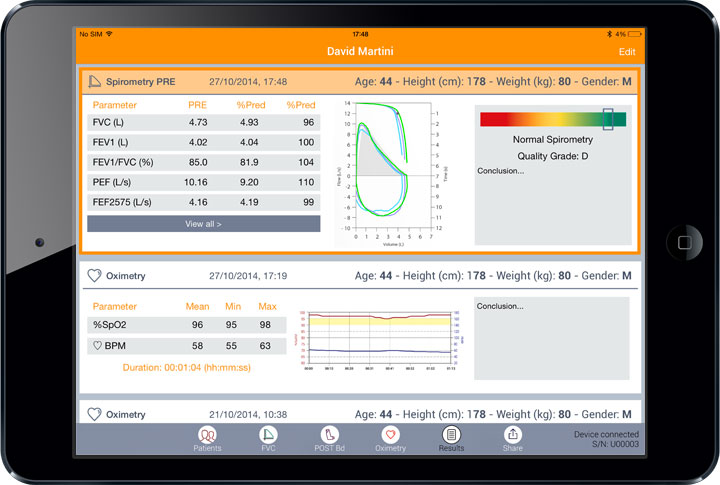Click the David Martini title
The height and width of the screenshot is (485, 720).
(x=359, y=51)
